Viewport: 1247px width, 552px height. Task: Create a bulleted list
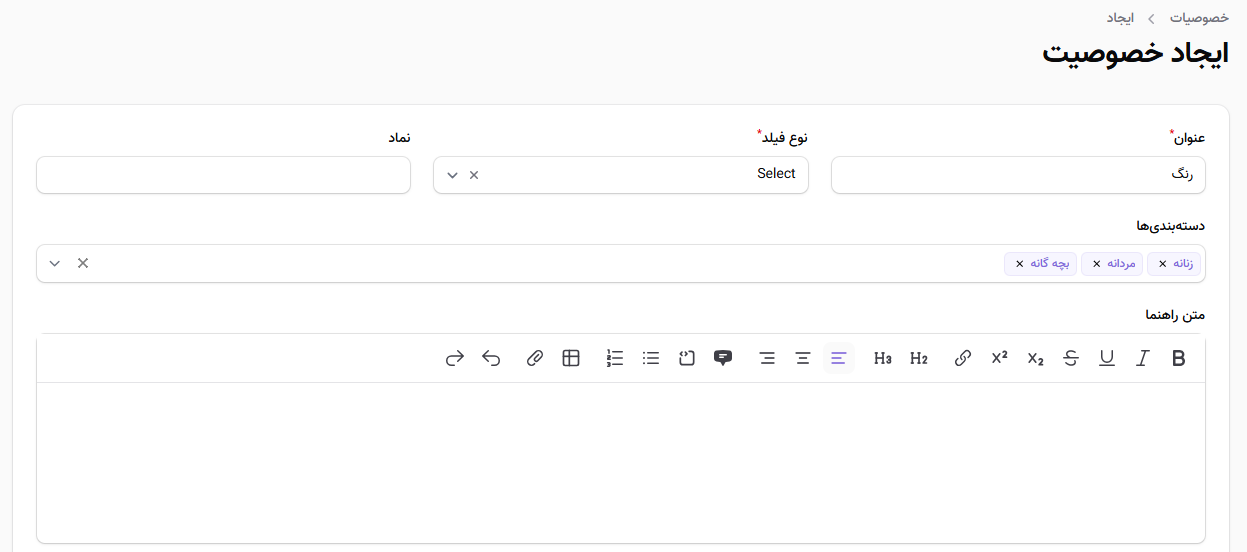[651, 358]
